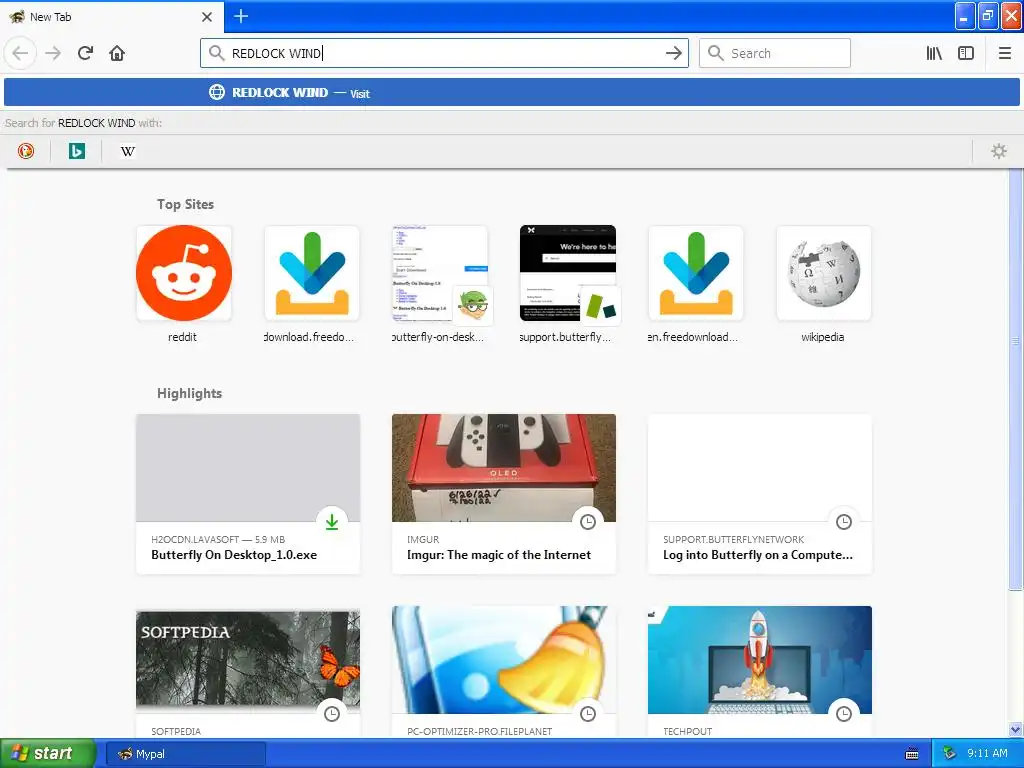The image size is (1024, 768).
Task: Click the history clock on PC-Optimizer card
Action: coord(588,713)
